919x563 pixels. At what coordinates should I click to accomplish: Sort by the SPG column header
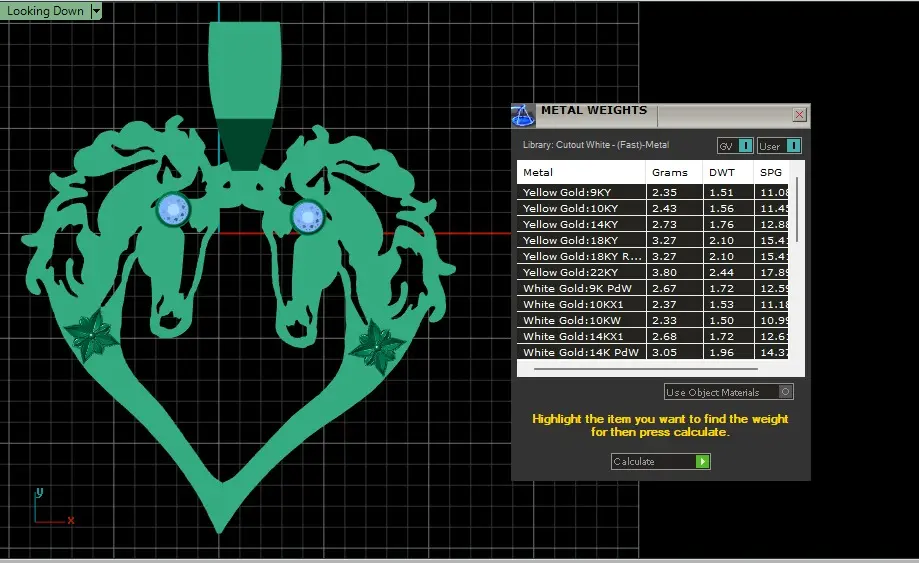[771, 172]
